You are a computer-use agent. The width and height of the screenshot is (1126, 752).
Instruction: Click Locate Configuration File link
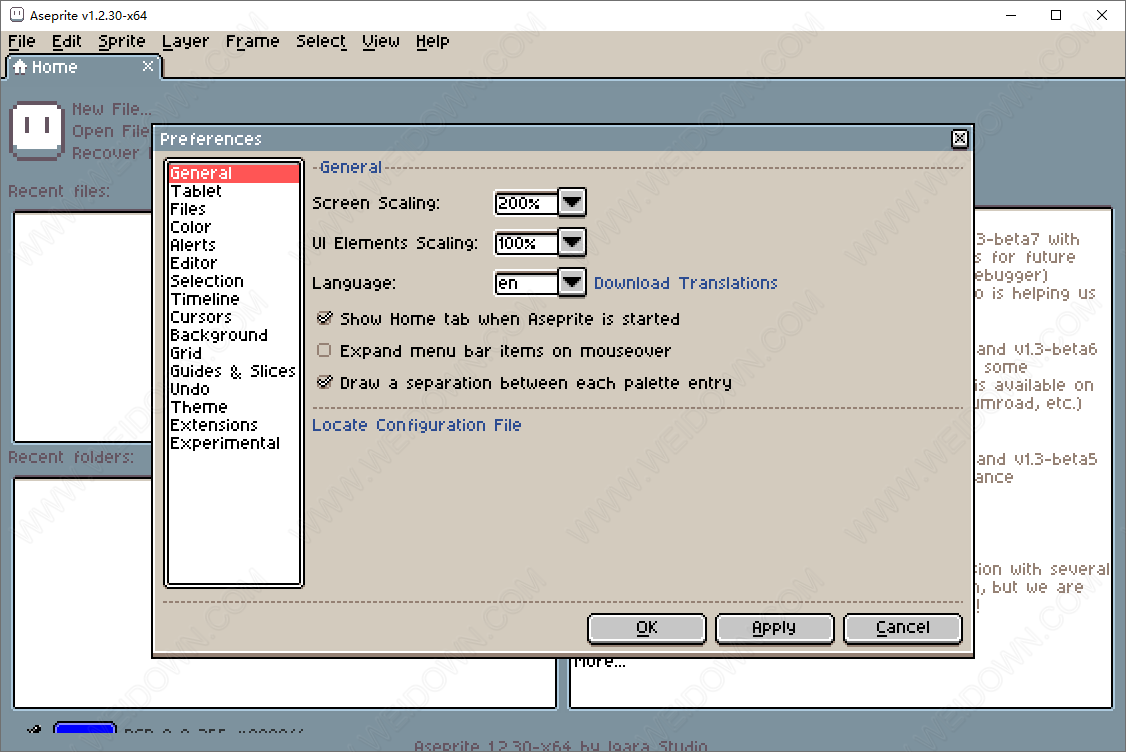tap(417, 425)
